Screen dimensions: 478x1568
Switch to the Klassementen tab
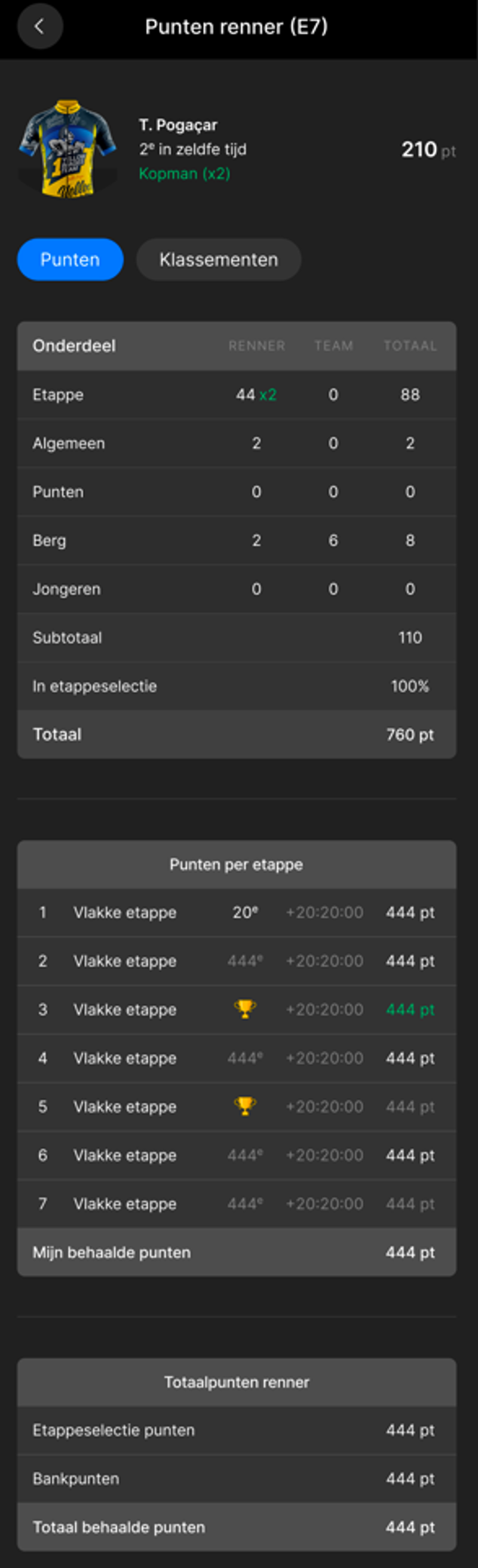pyautogui.click(x=219, y=259)
